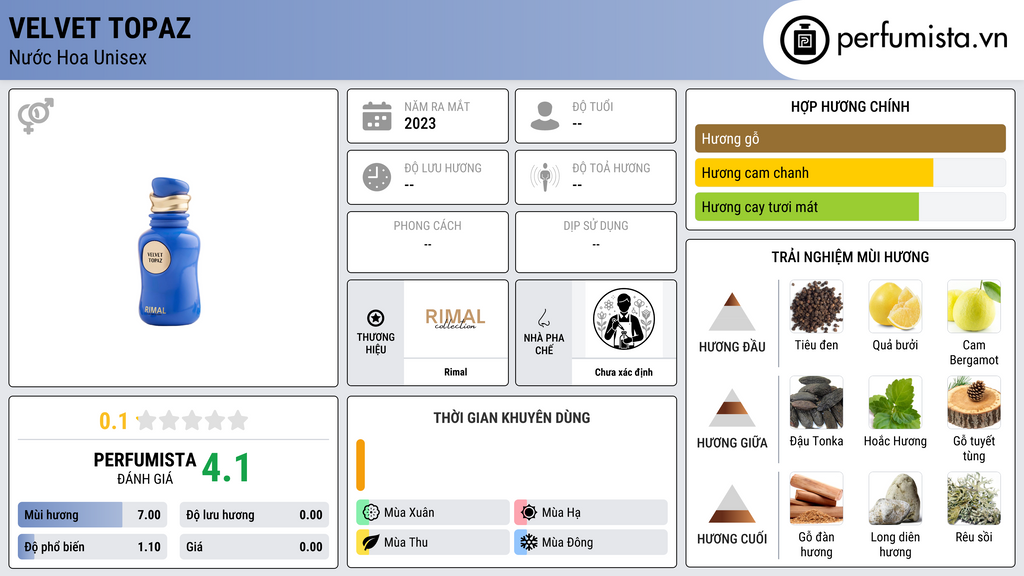Click the Hương cay tươi mát accord bar
Viewport: 1024px width, 576px height.
point(850,207)
